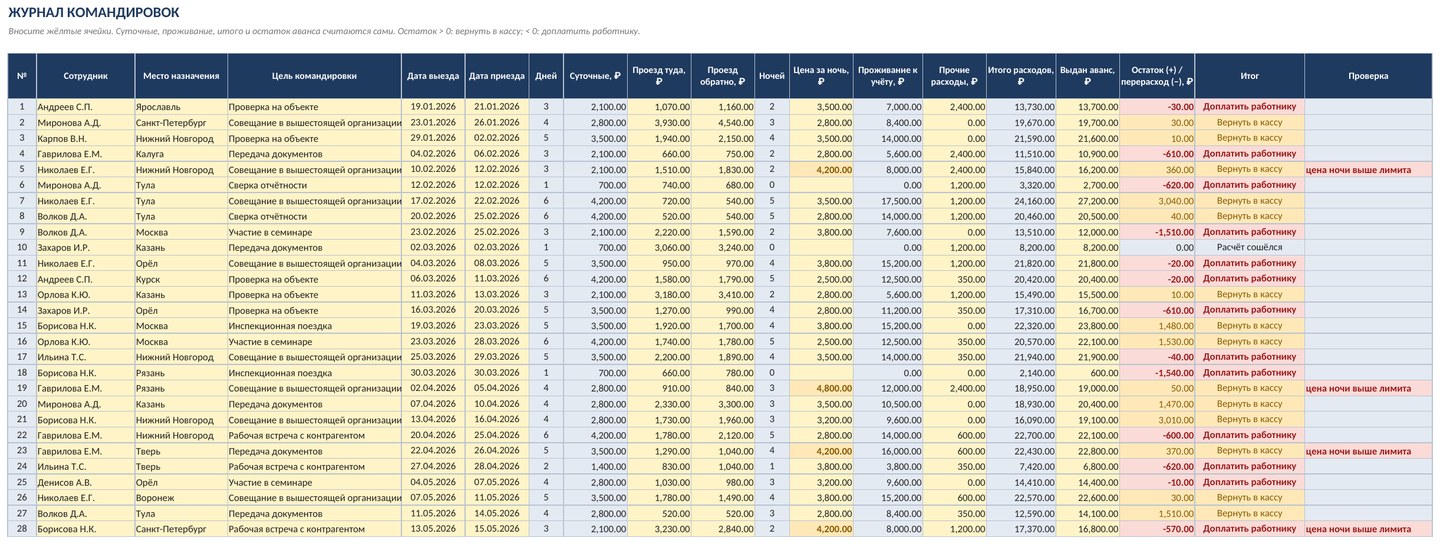Select departure date '19.01.2026'

tap(433, 106)
